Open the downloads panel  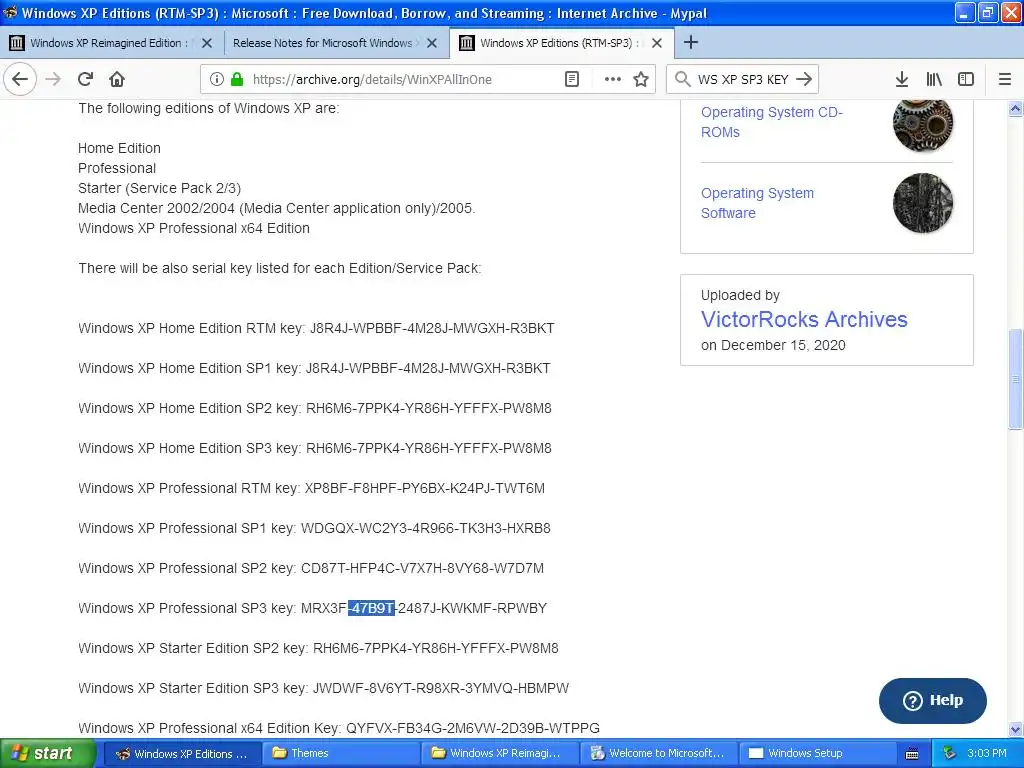click(901, 79)
